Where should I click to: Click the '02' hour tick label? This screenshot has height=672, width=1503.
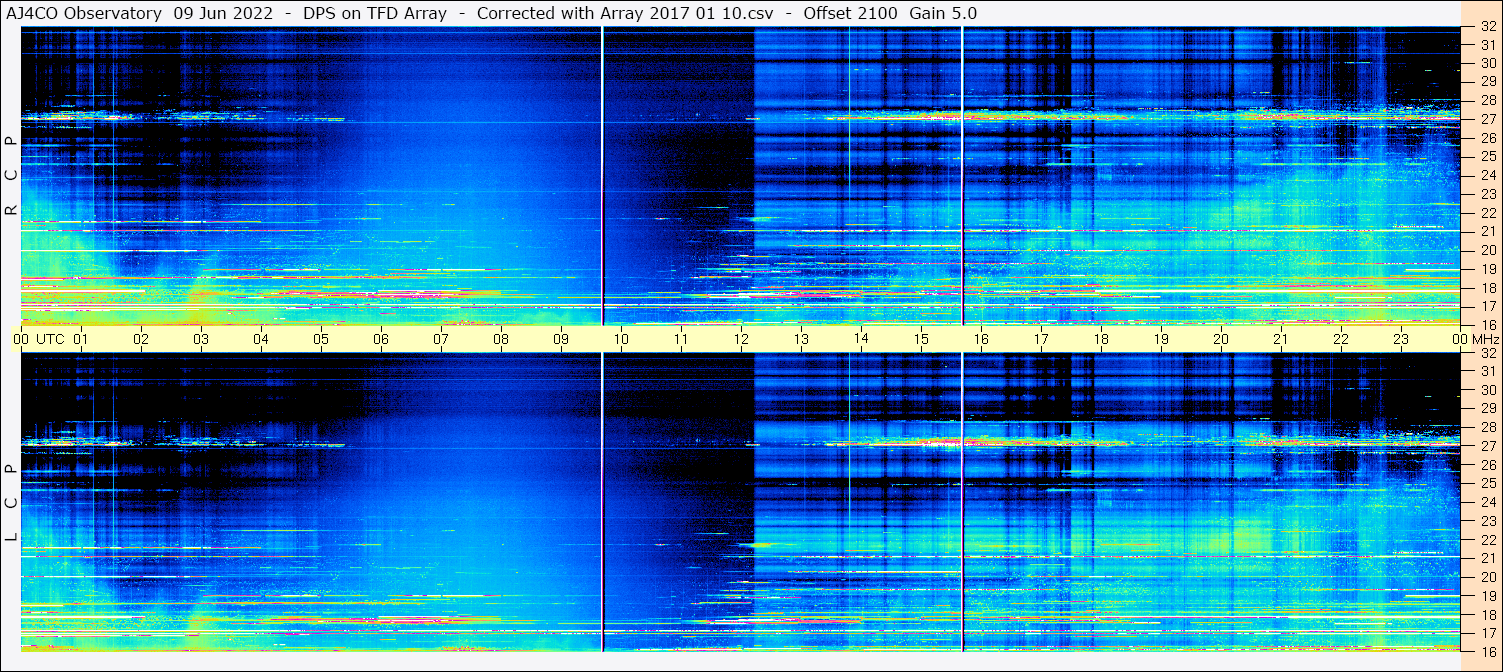(x=141, y=339)
